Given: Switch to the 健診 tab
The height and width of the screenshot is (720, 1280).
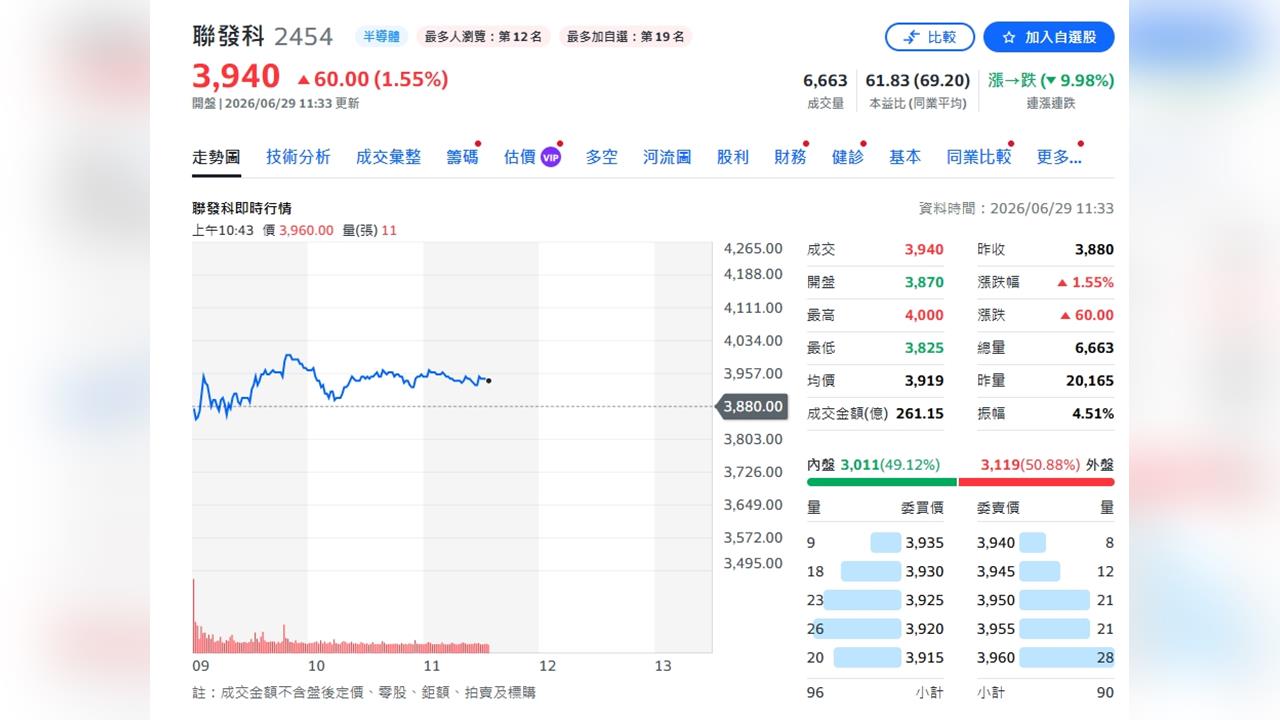Looking at the screenshot, I should tap(847, 157).
